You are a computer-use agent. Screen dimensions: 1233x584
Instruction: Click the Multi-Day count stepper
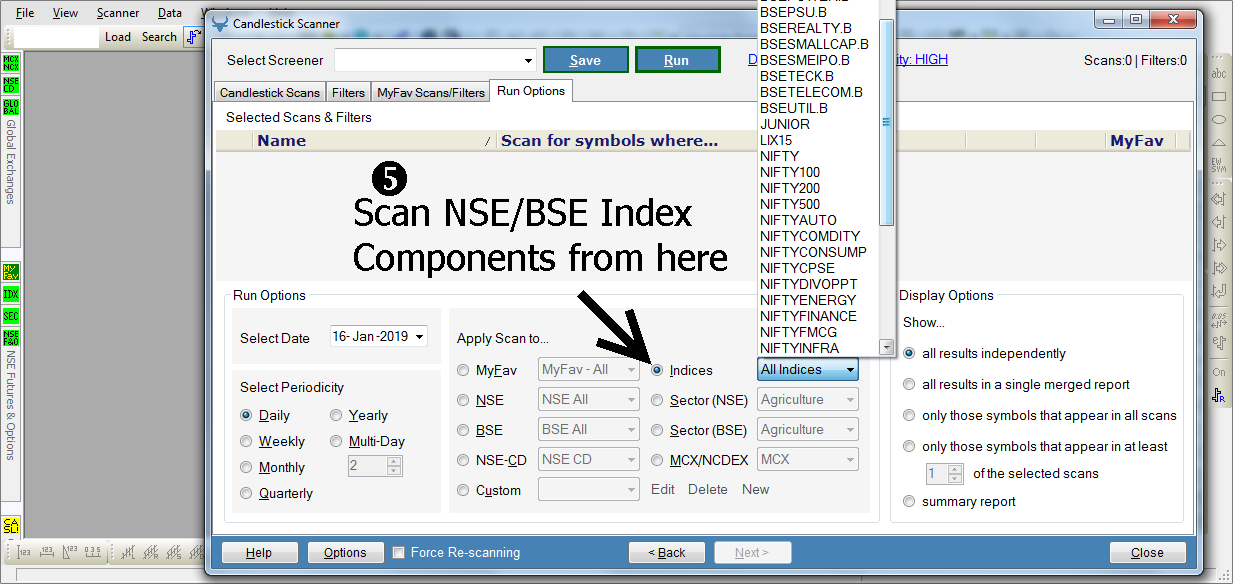tap(394, 466)
